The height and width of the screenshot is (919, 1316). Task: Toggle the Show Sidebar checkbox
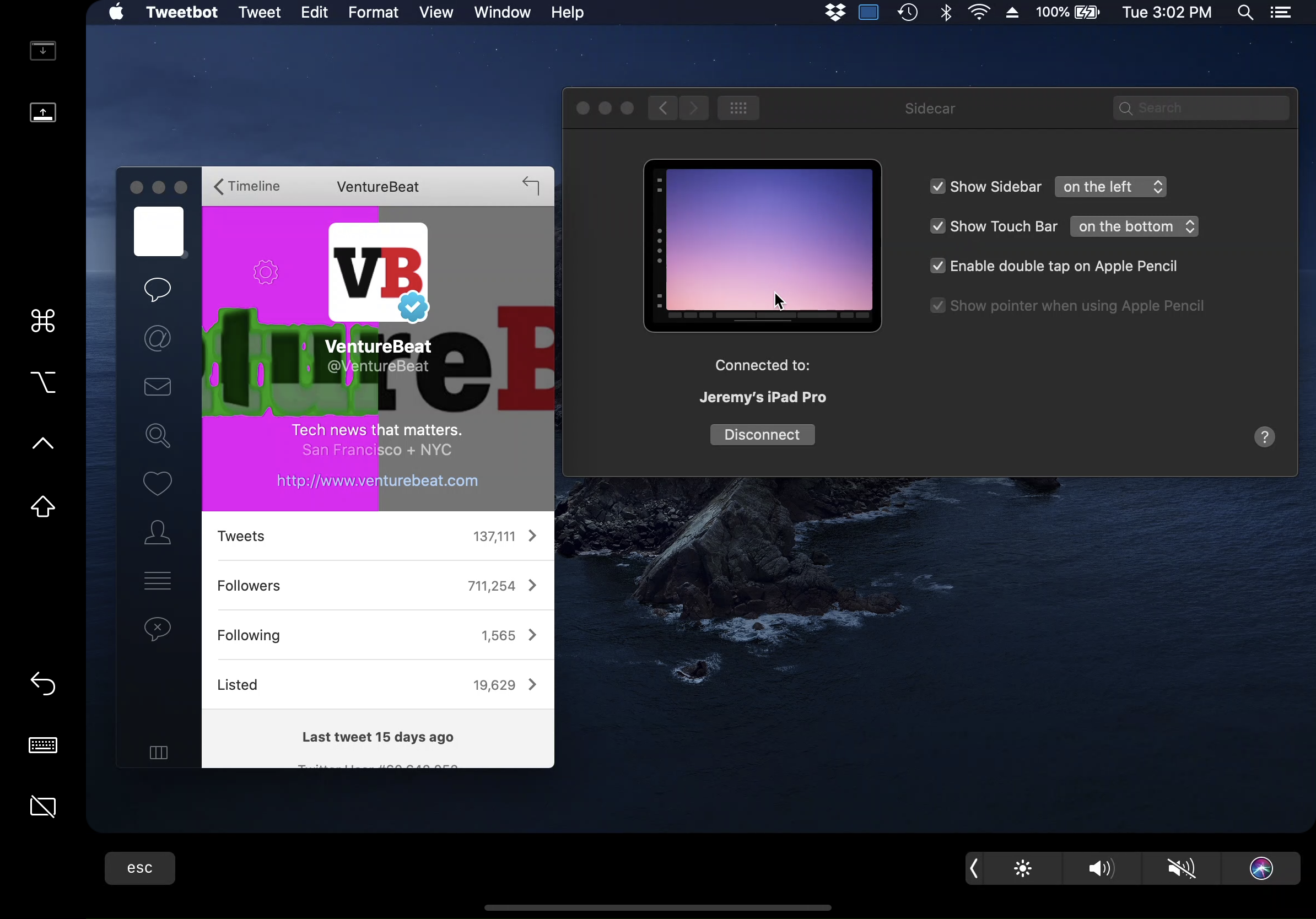pos(938,187)
